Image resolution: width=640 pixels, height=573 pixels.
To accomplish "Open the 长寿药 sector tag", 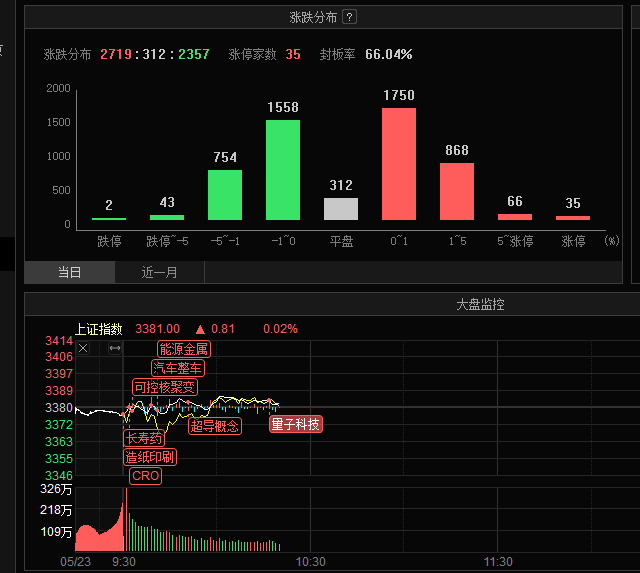I will pos(144,438).
